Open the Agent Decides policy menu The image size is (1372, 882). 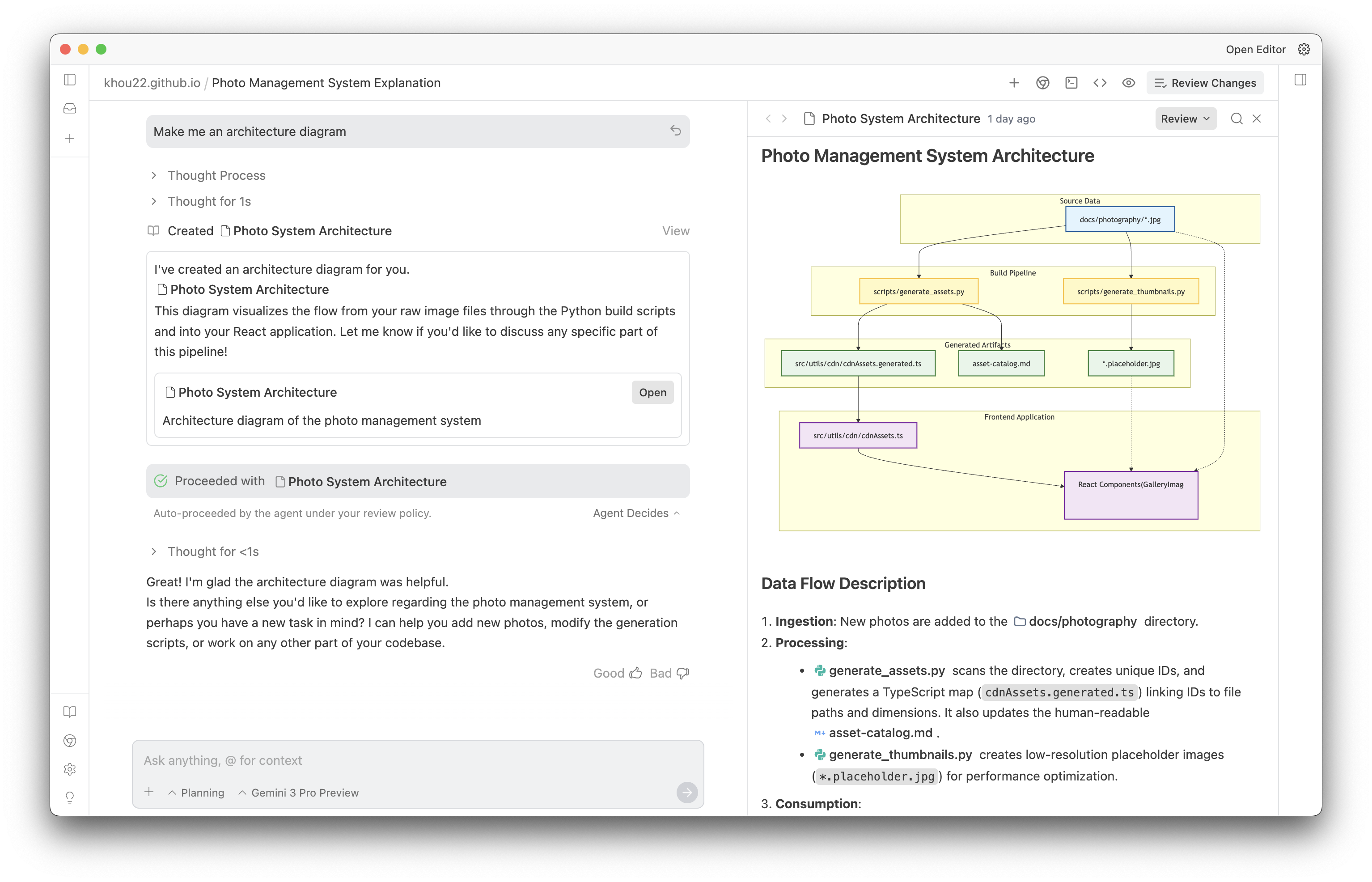(635, 513)
